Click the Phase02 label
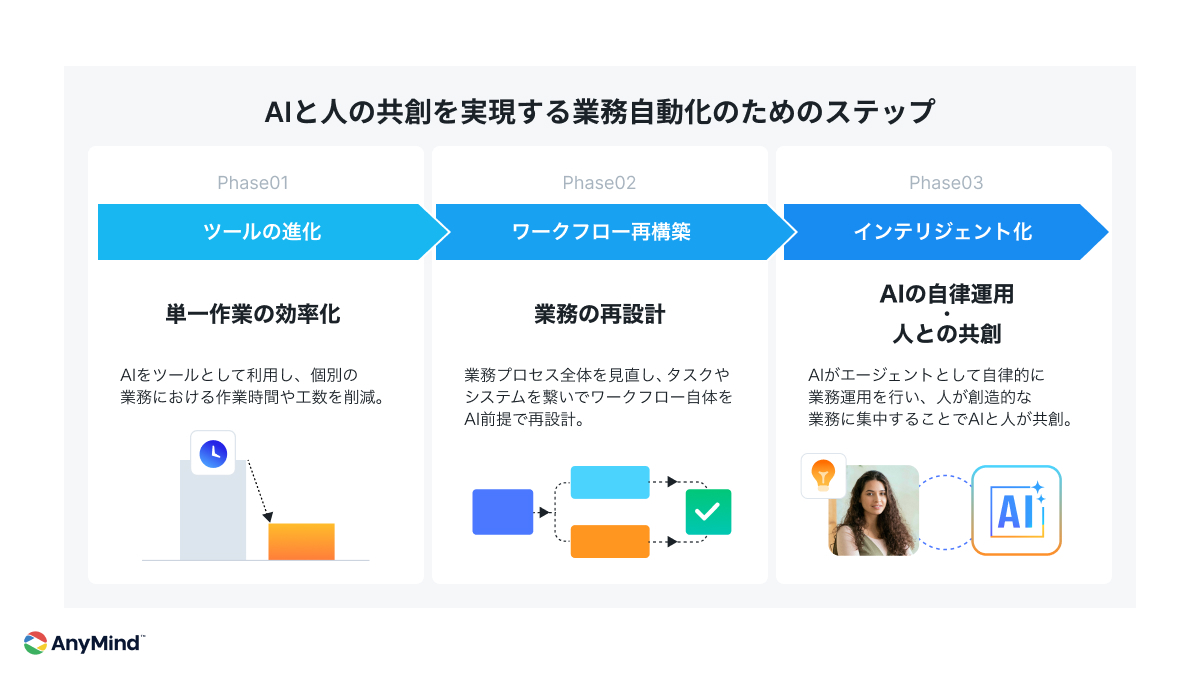Image resolution: width=1200 pixels, height=675 pixels. pyautogui.click(x=599, y=183)
